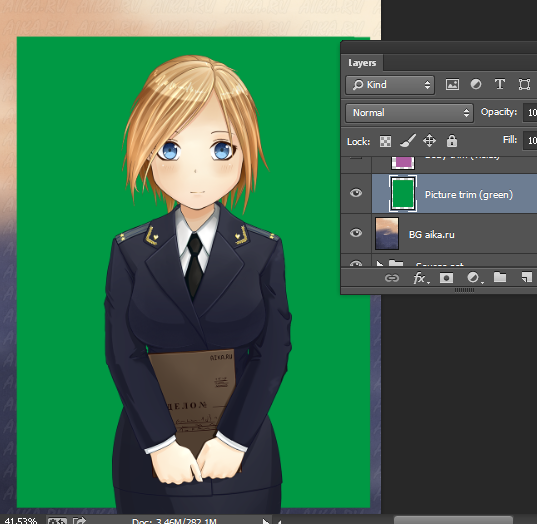Image resolution: width=537 pixels, height=524 pixels.
Task: Click the Picture trim (green) layer name
Action: click(x=469, y=195)
